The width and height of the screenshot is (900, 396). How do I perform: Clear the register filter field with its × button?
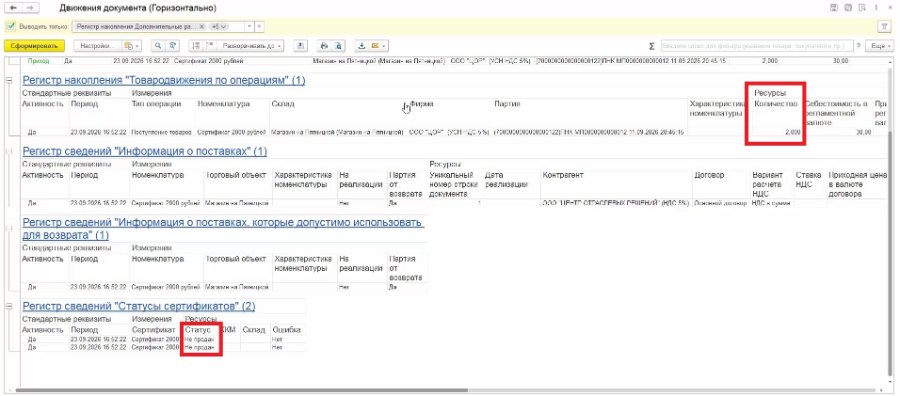pos(259,27)
